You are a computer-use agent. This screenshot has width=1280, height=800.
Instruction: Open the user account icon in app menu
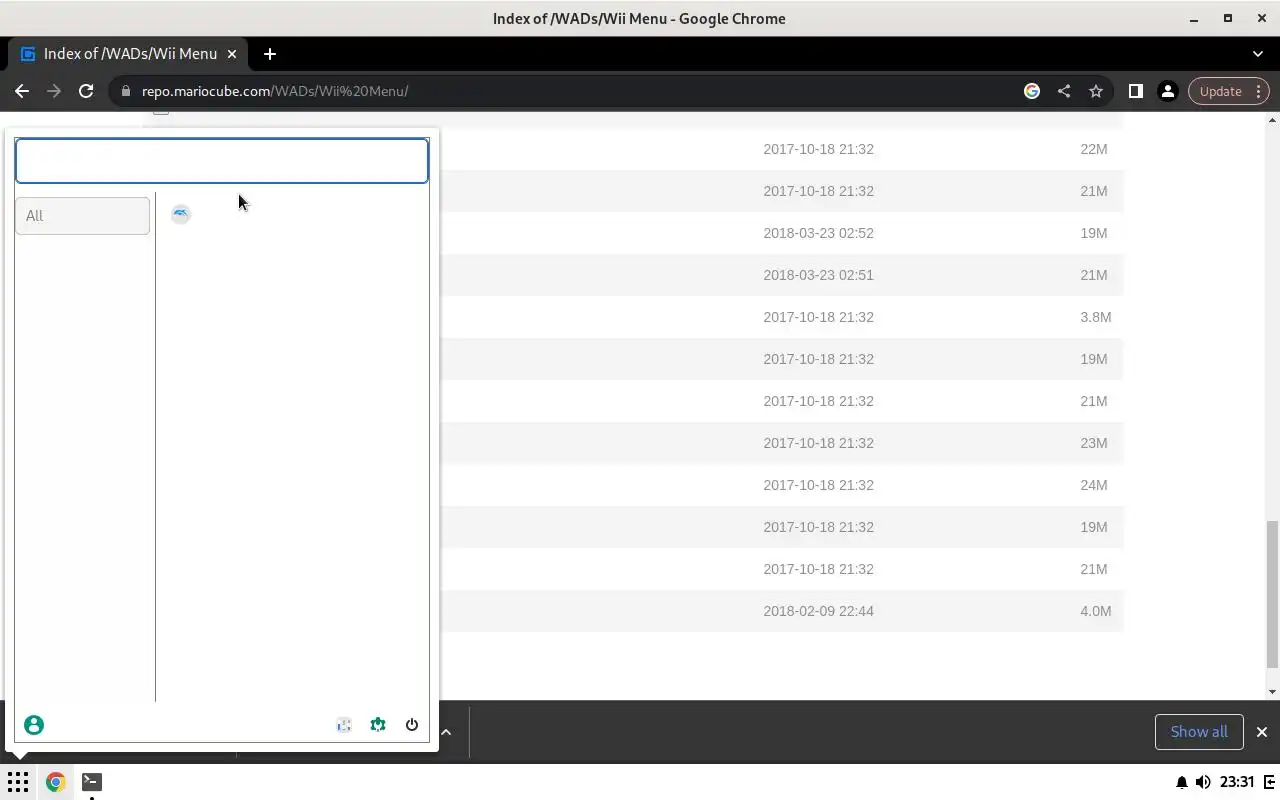pyautogui.click(x=34, y=725)
